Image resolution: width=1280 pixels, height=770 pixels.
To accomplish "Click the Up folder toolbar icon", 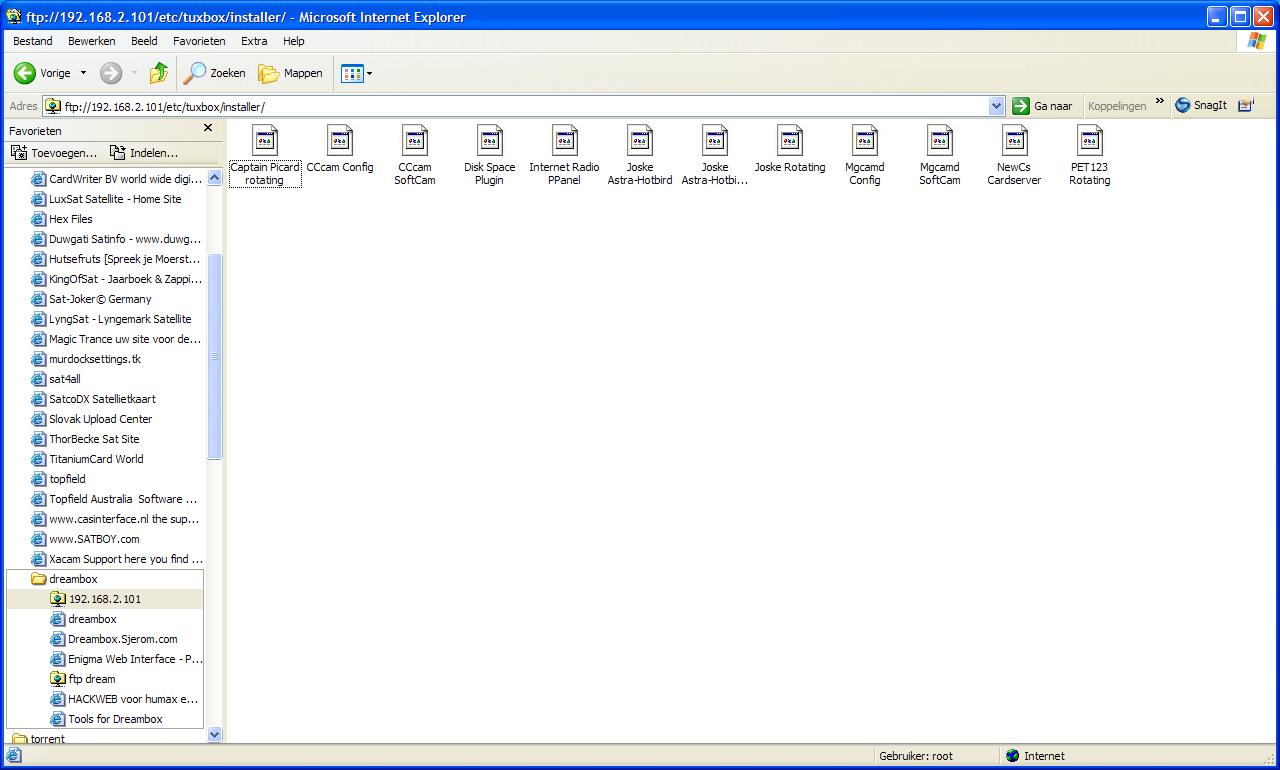I will [x=158, y=73].
